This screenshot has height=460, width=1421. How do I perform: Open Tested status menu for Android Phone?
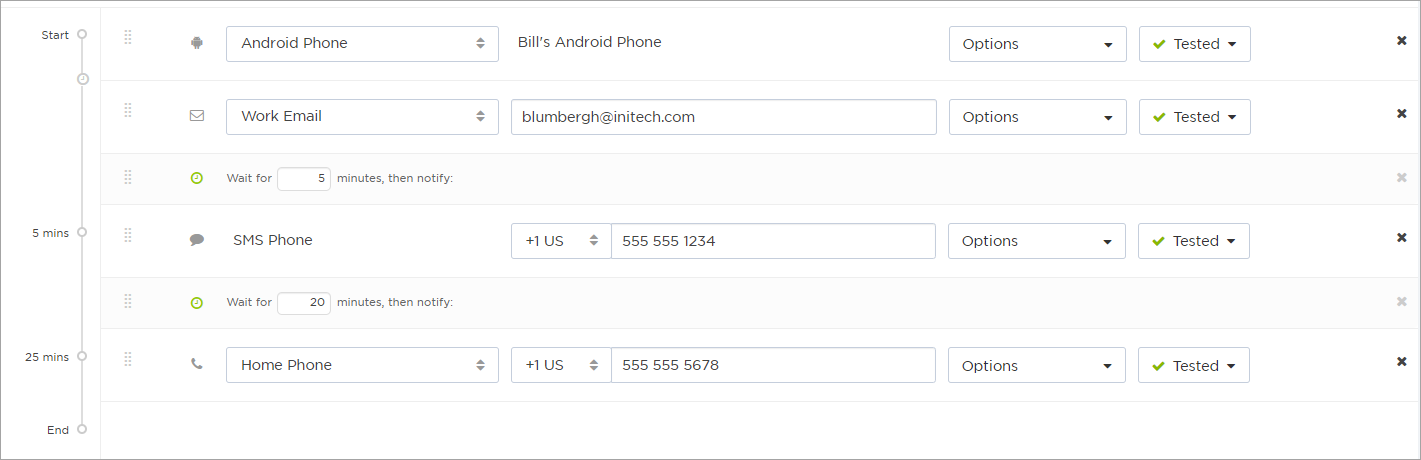click(x=1195, y=44)
